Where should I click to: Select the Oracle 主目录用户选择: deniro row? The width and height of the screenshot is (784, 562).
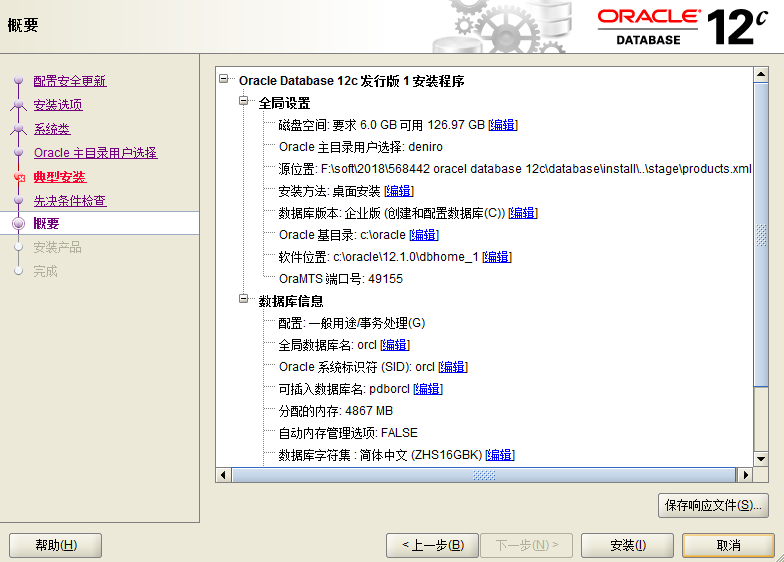(360, 147)
